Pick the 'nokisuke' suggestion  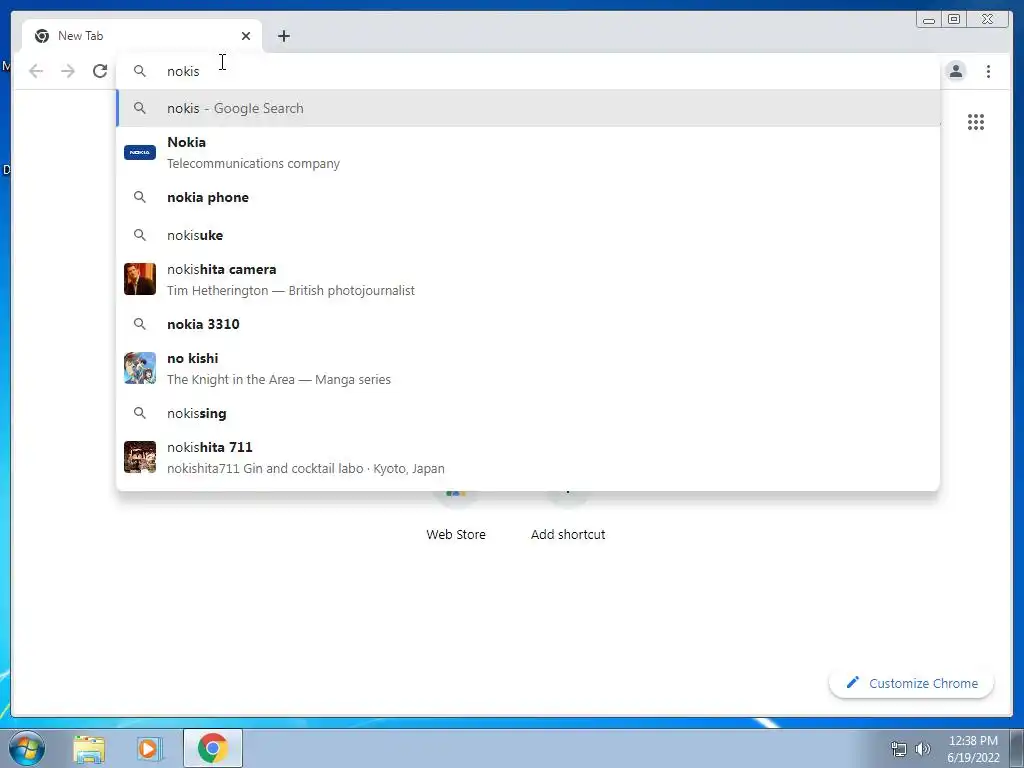pos(528,235)
